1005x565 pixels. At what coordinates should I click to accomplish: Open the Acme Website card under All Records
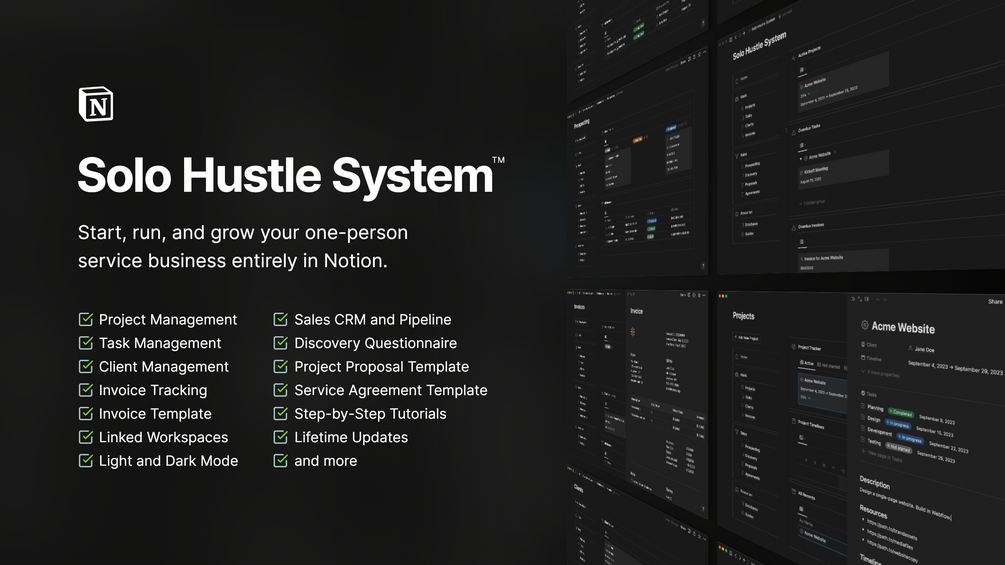pyautogui.click(x=820, y=538)
